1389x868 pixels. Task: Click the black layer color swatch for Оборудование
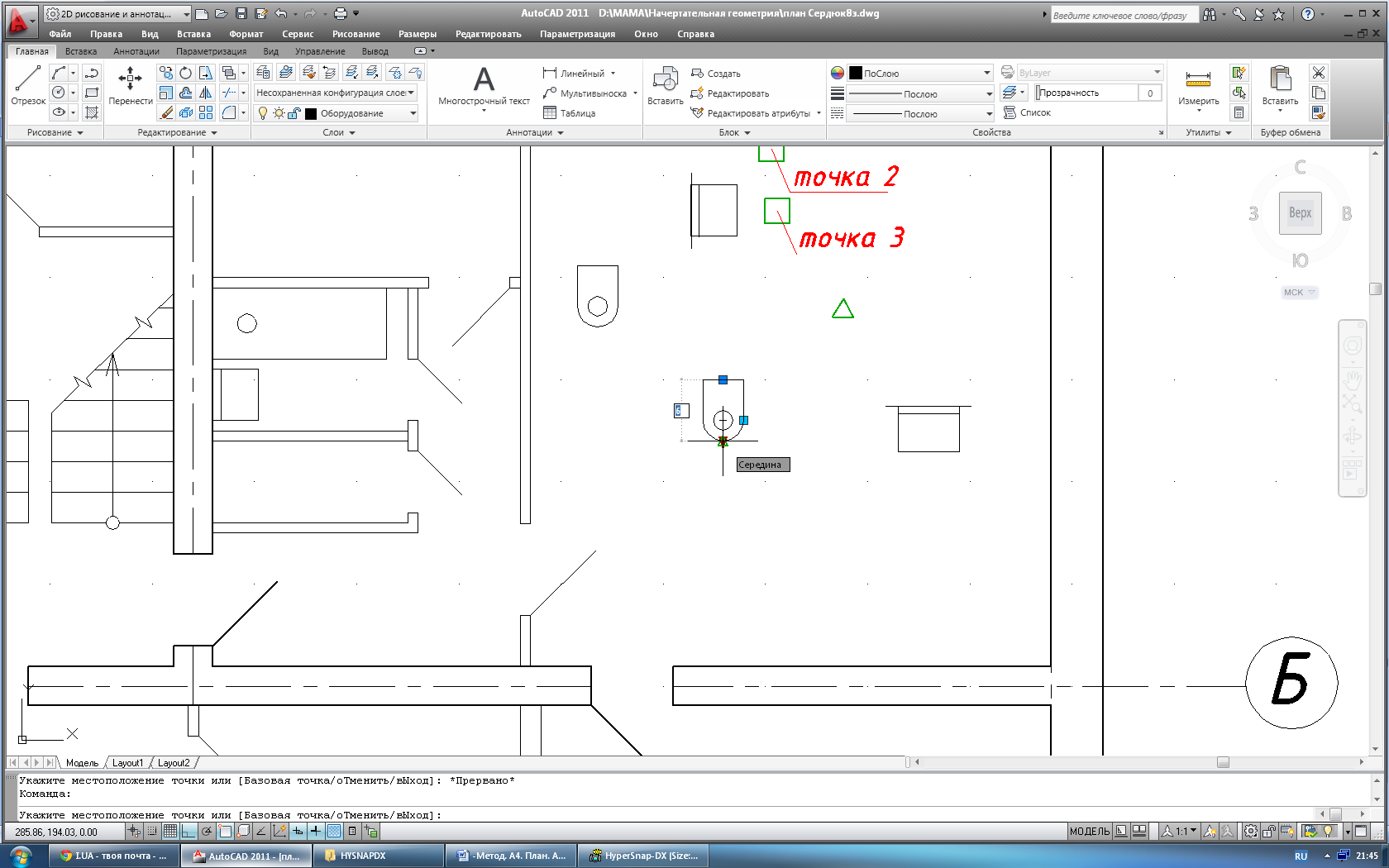(x=311, y=113)
